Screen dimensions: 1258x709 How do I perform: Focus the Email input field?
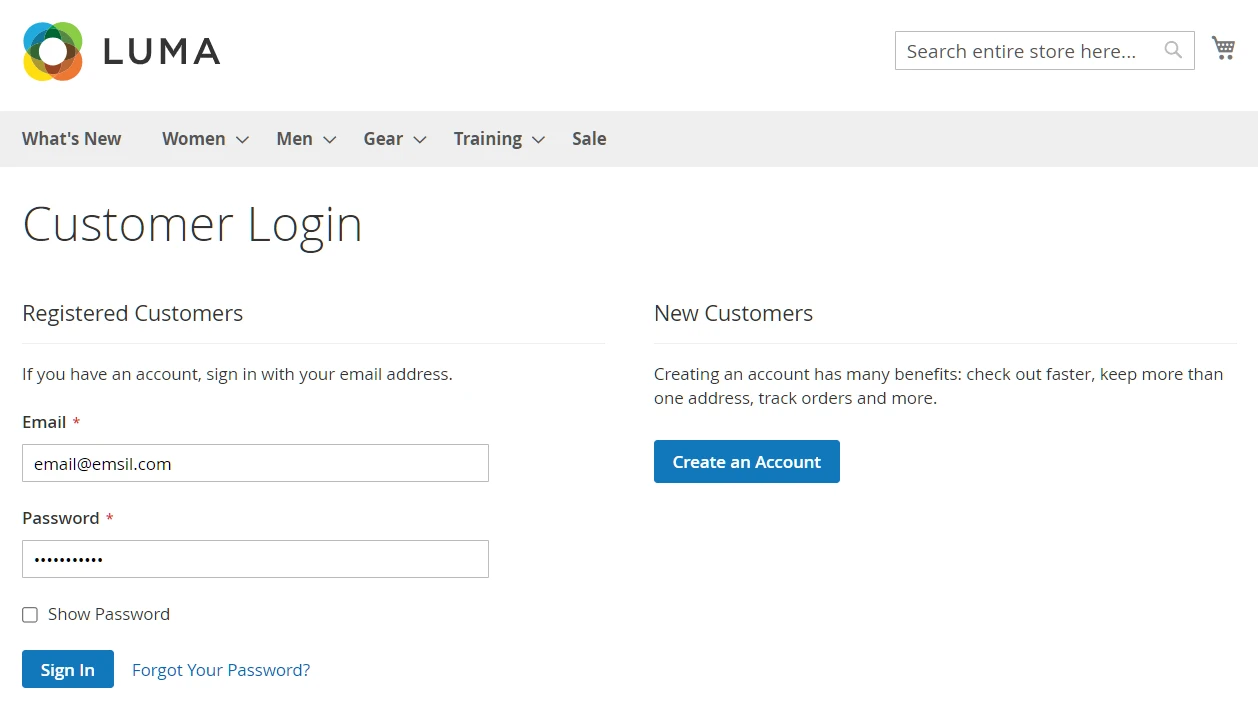point(255,464)
